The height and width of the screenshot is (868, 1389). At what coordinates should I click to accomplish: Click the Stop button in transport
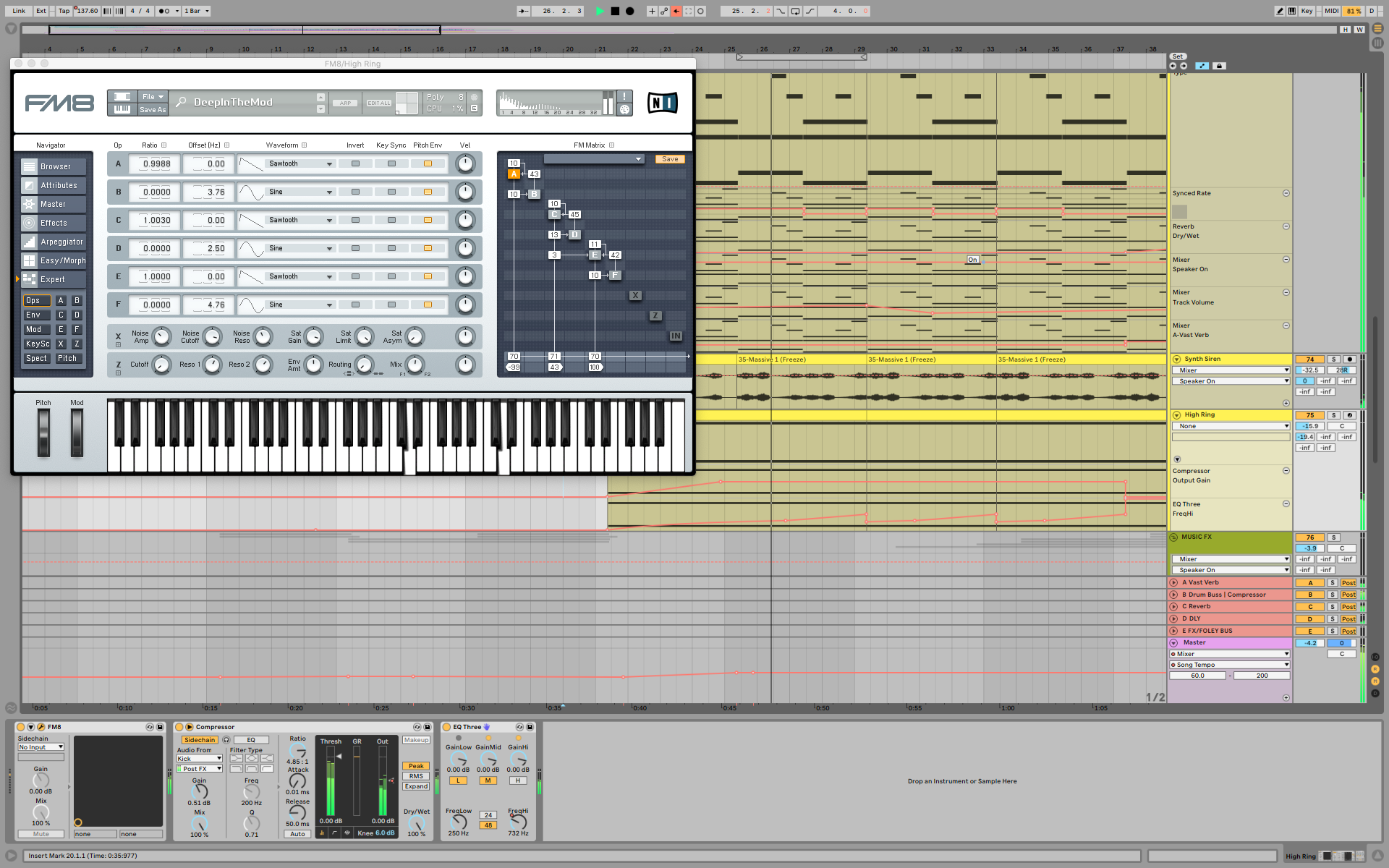[x=615, y=11]
